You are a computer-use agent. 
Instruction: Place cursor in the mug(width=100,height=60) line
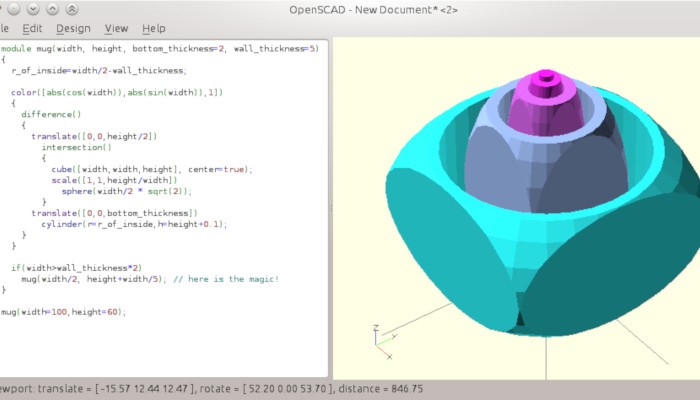[x=63, y=312]
